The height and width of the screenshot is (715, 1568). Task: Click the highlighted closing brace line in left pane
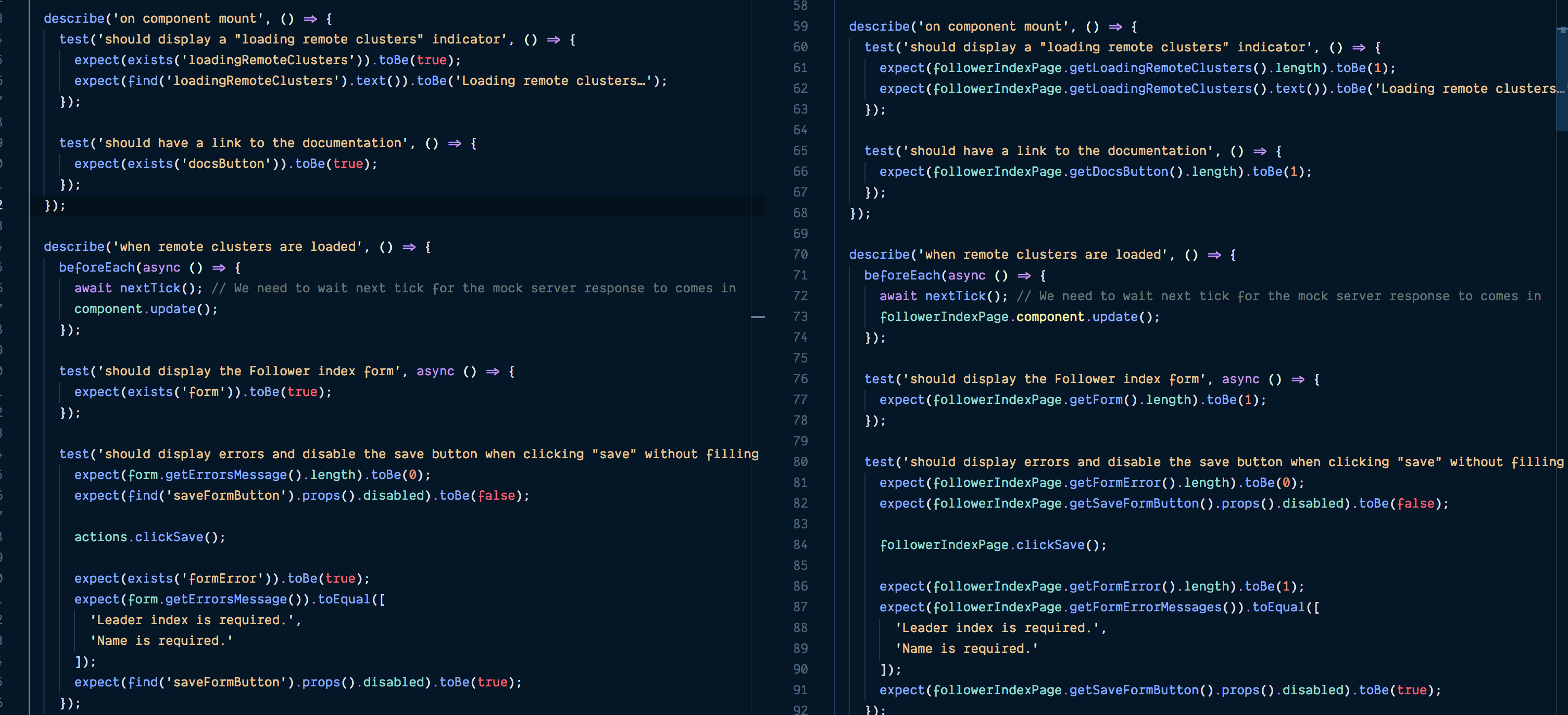tap(54, 206)
